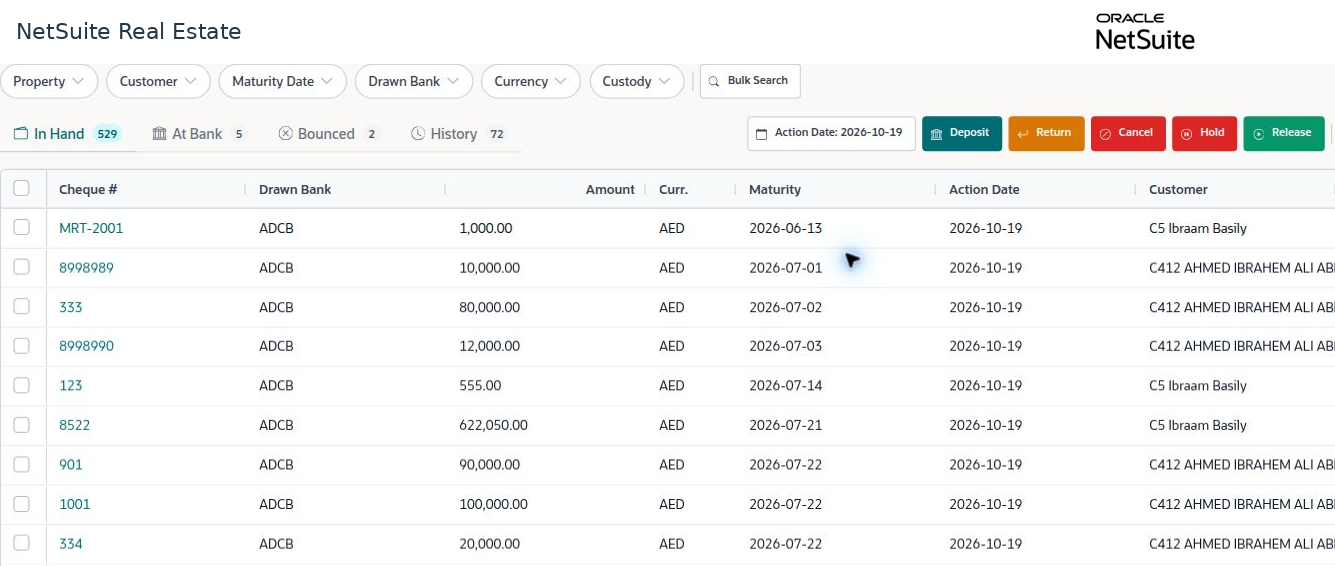Tick the checkbox for cheque 901

pyautogui.click(x=22, y=464)
